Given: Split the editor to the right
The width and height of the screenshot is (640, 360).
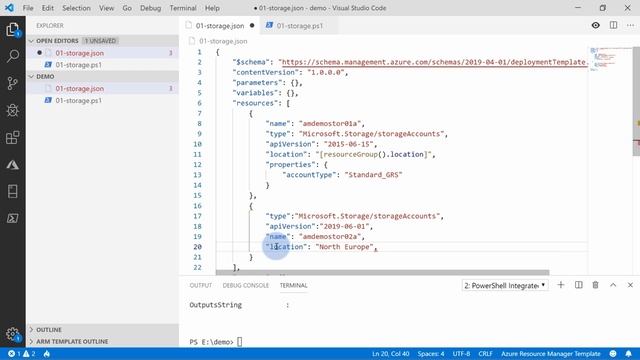Looking at the screenshot, I should (x=613, y=25).
